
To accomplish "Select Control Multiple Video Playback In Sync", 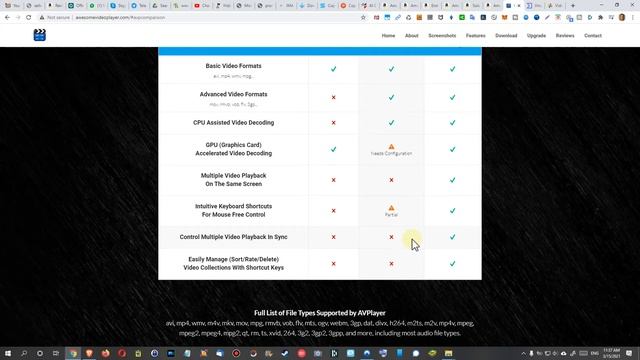I will tap(233, 237).
